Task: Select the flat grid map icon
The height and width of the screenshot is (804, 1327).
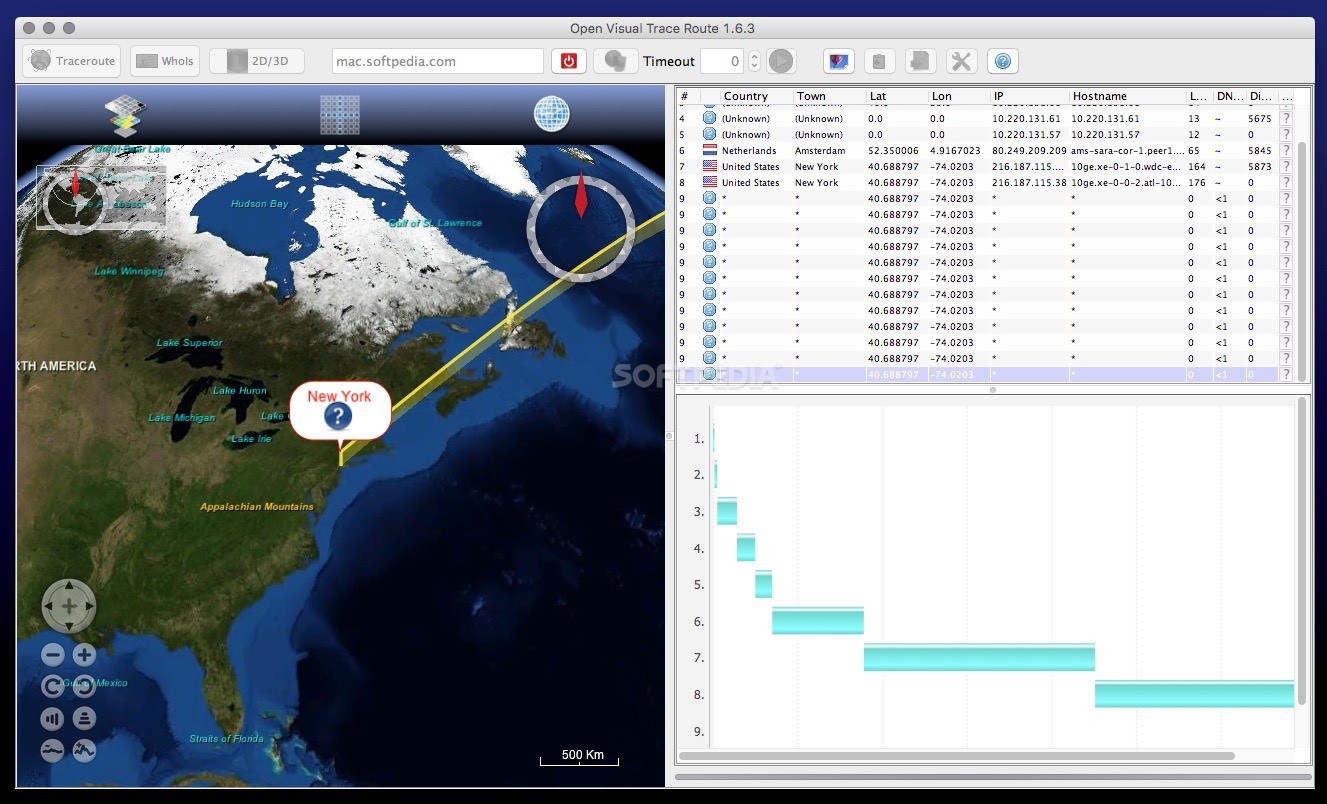Action: (x=339, y=114)
